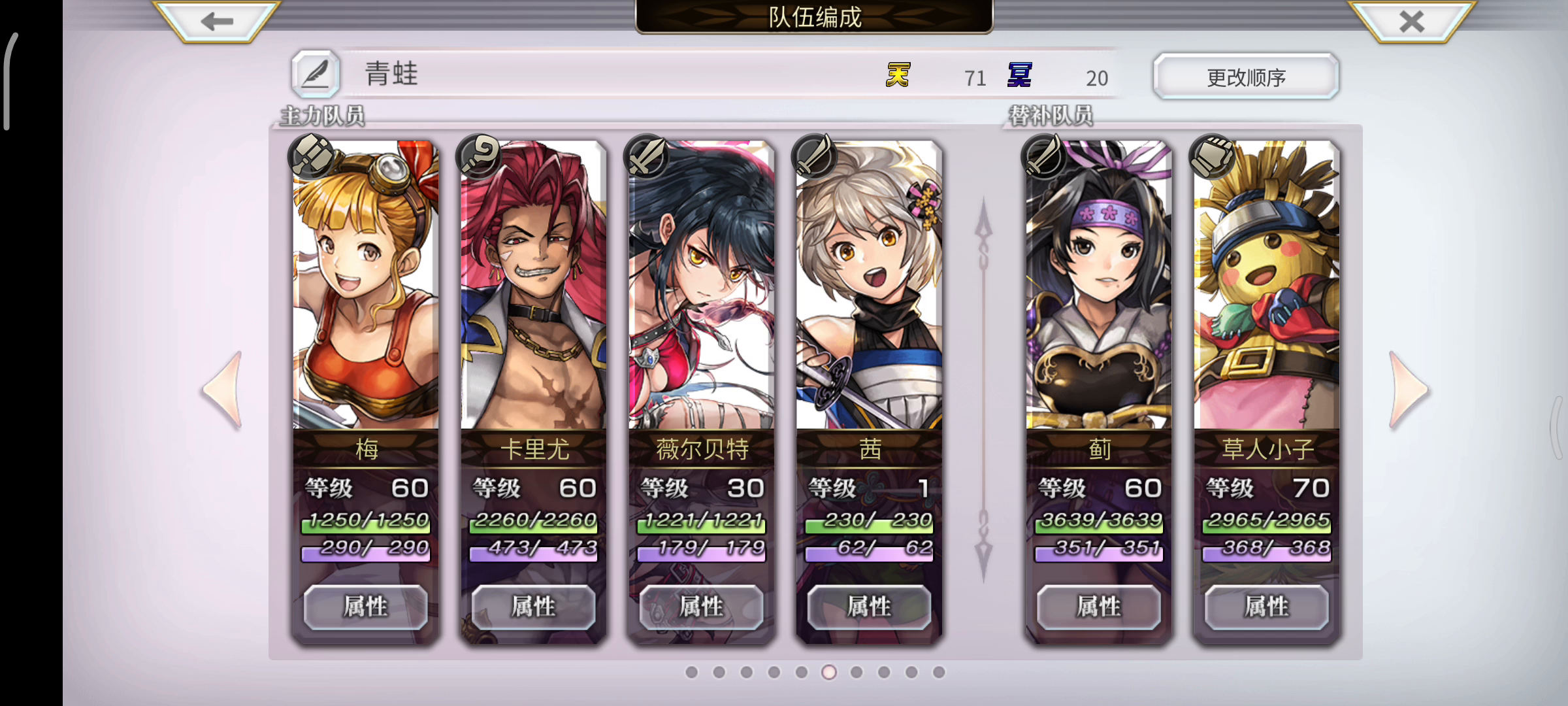Close the team formation screen
Screen dimensions: 1568x706
tap(1412, 22)
